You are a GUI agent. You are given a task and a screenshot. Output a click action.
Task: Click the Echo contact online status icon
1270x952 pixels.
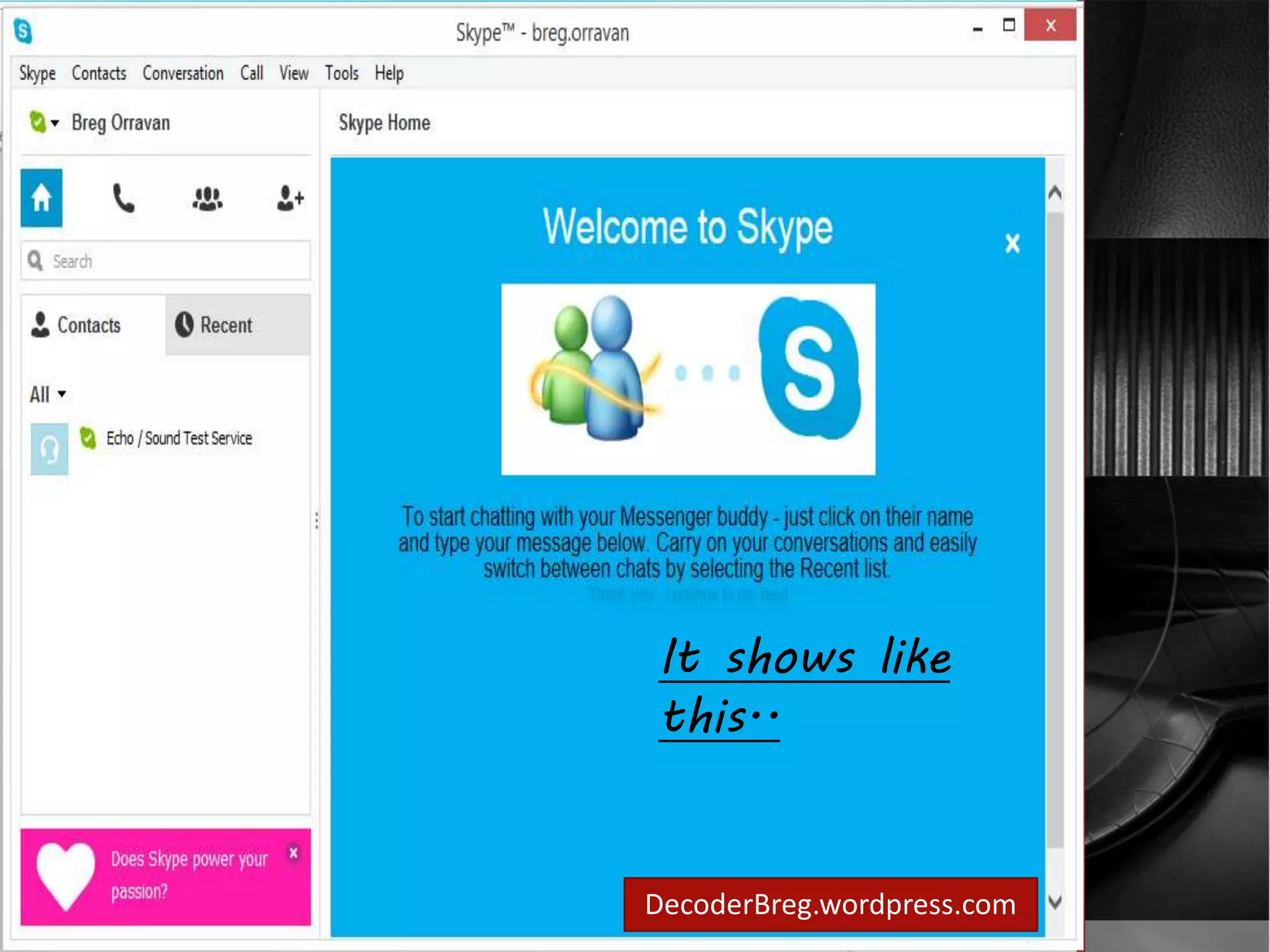tap(88, 438)
